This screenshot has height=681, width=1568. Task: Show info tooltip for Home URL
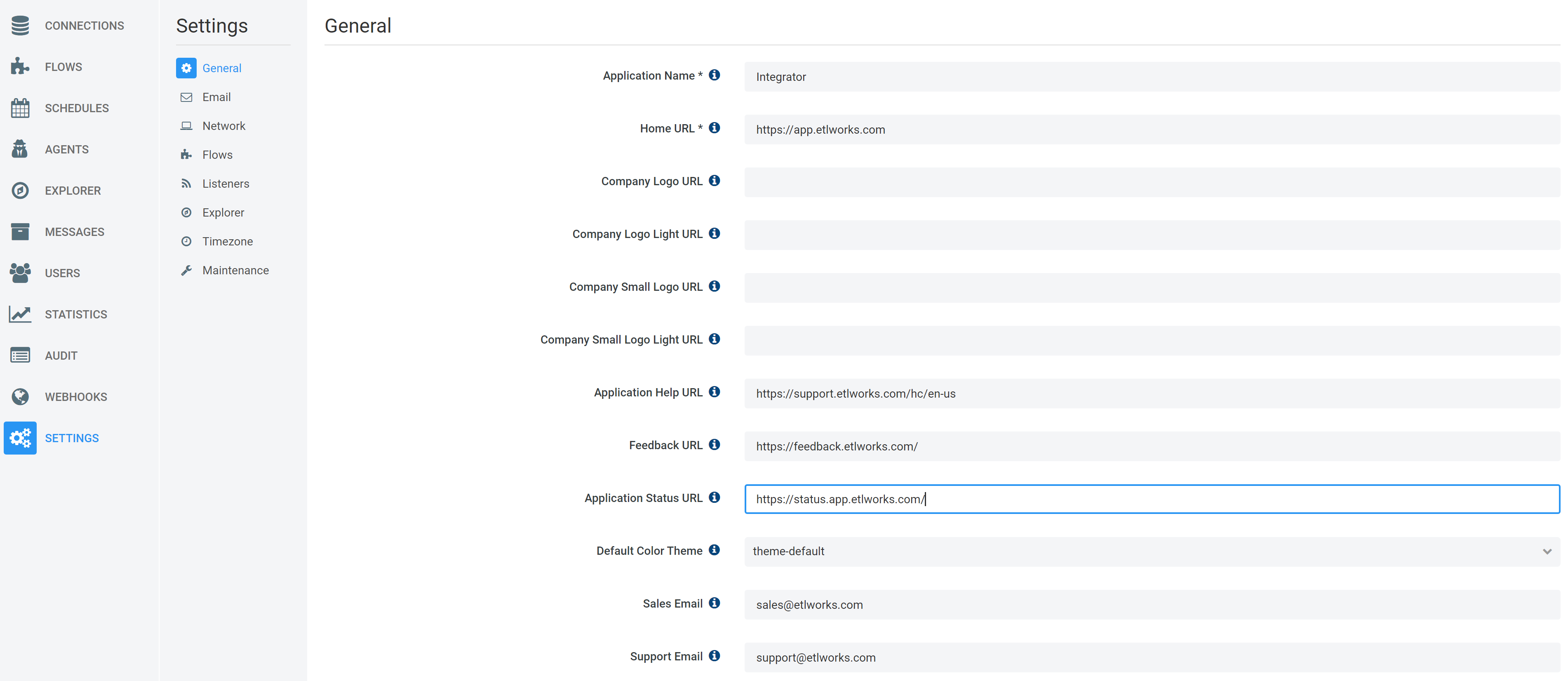[715, 128]
